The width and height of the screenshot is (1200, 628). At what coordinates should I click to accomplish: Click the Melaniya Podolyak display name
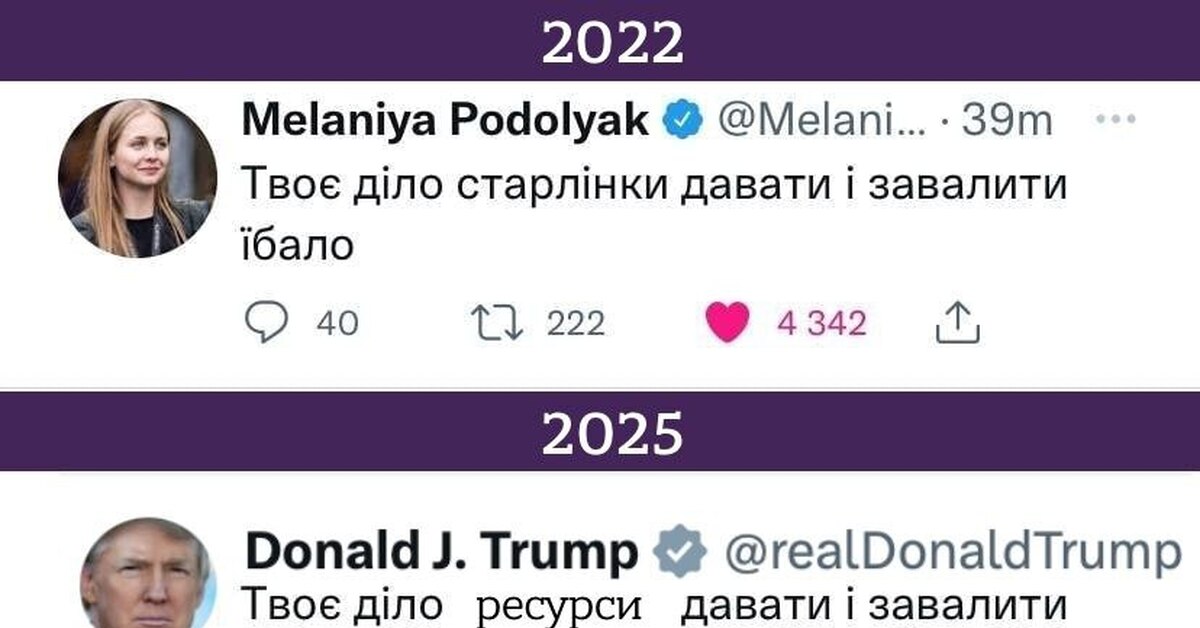[446, 120]
